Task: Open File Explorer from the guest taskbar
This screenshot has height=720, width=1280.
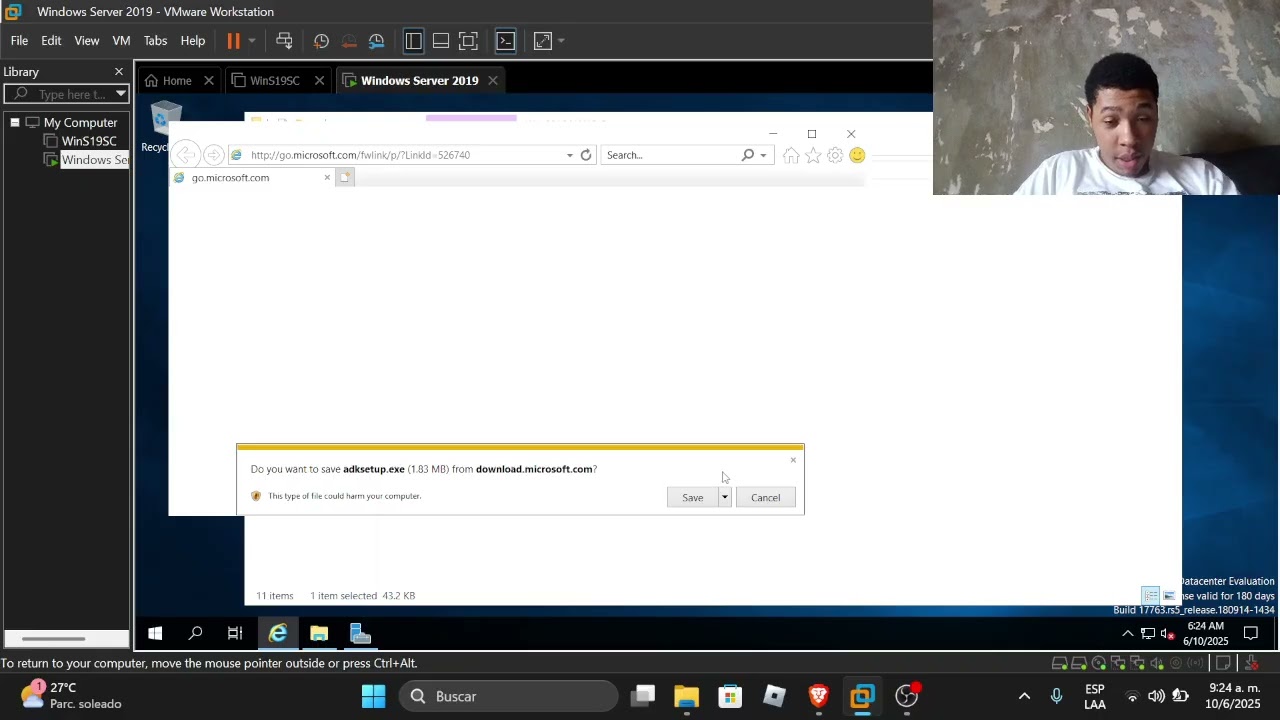Action: [319, 633]
